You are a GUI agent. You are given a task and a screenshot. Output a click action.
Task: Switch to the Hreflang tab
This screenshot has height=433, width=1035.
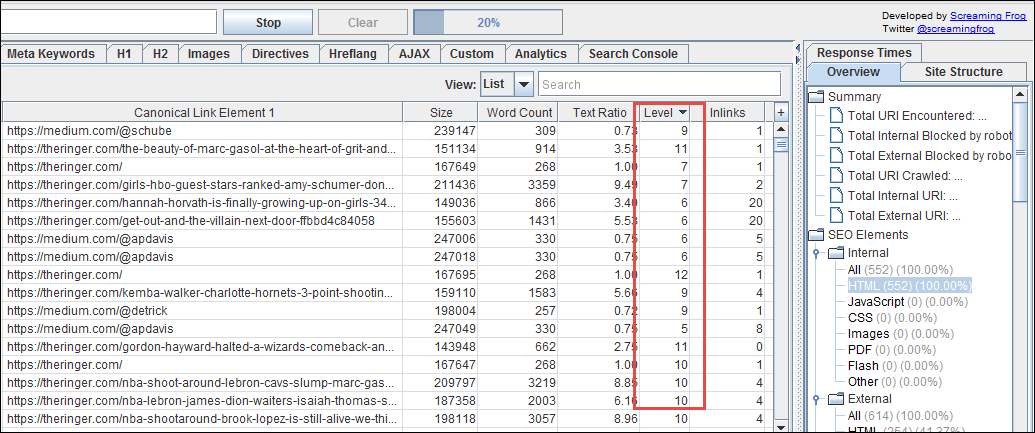[352, 54]
